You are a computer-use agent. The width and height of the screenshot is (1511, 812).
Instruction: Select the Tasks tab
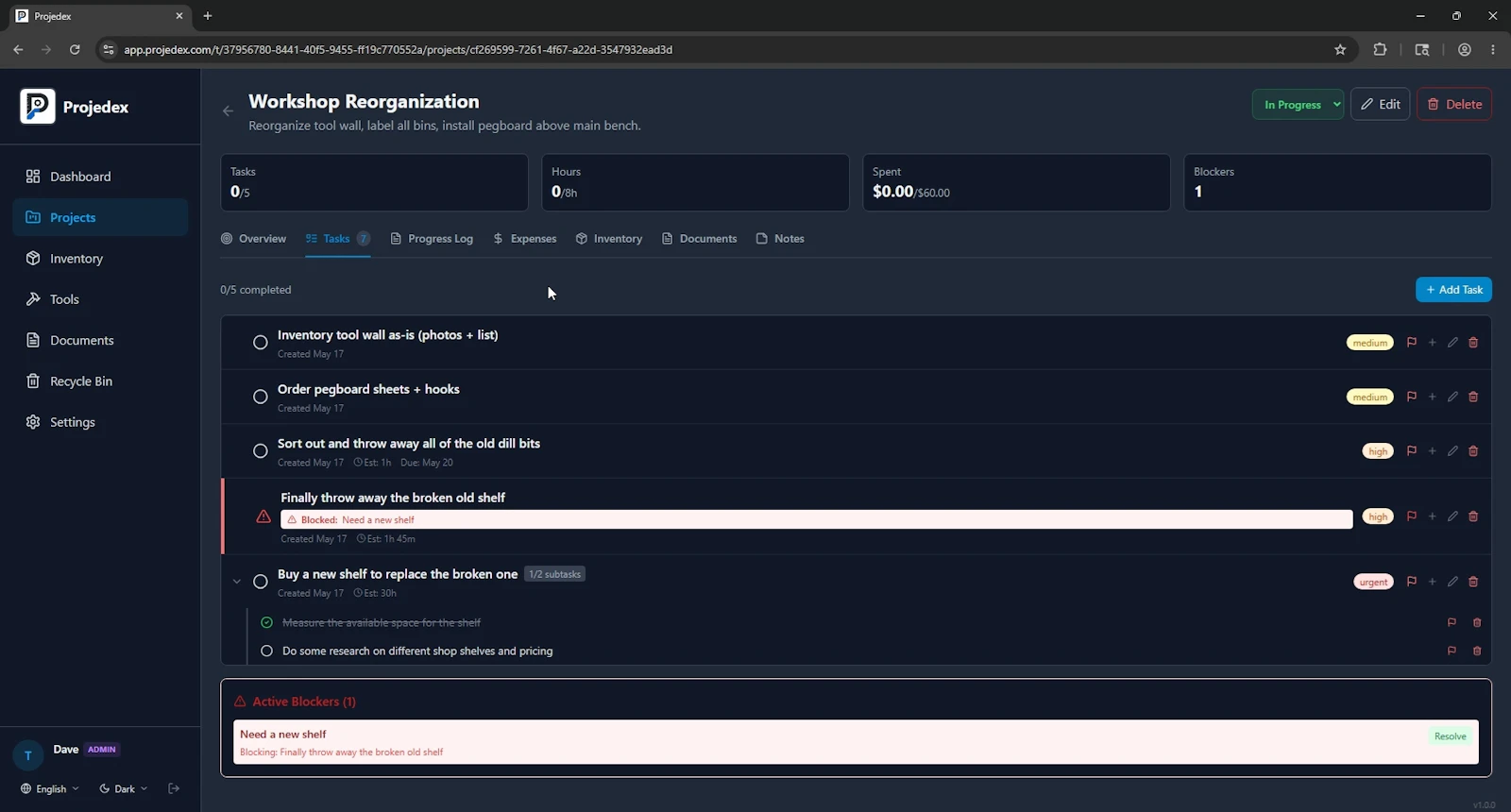click(x=337, y=239)
